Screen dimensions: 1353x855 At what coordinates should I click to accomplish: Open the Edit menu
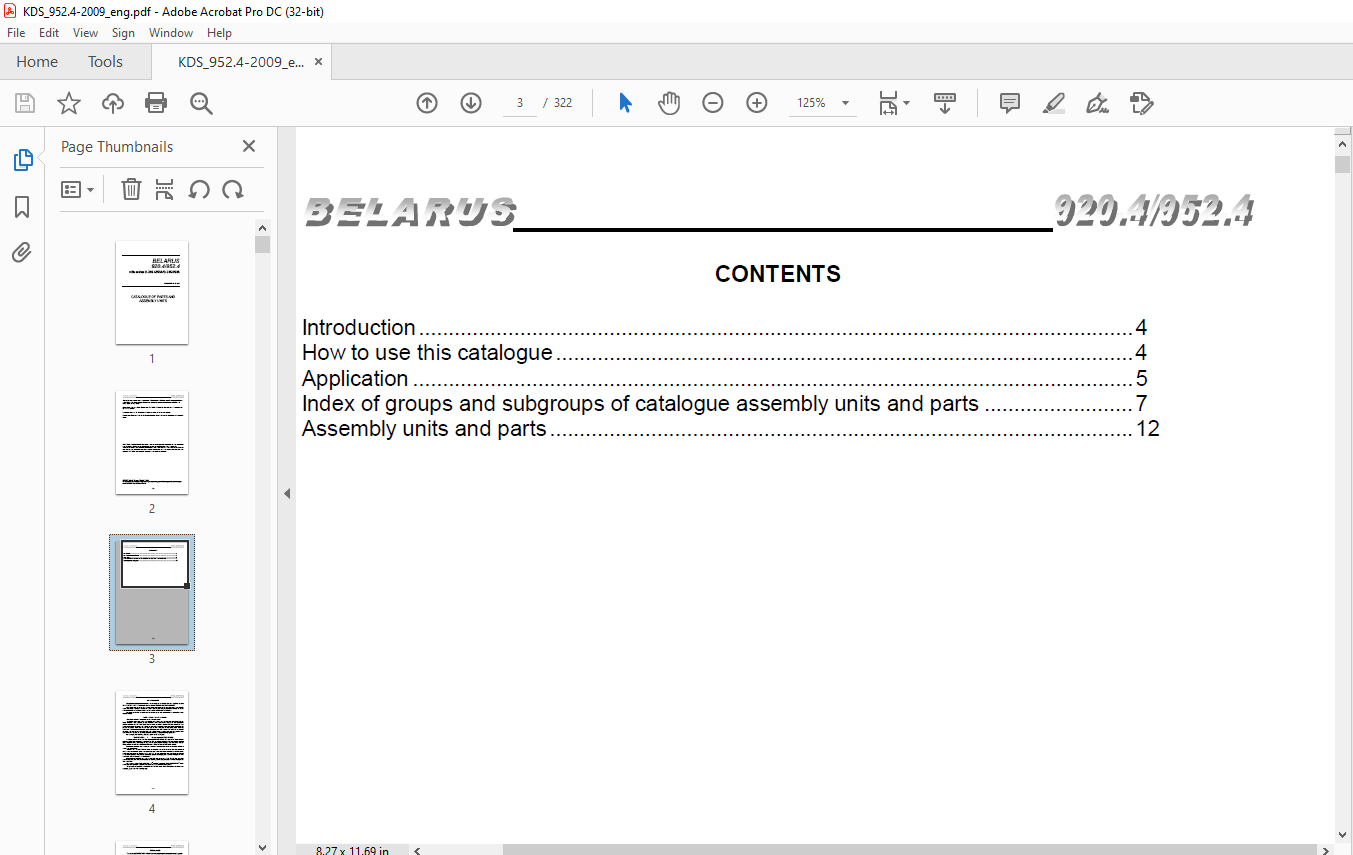click(49, 33)
